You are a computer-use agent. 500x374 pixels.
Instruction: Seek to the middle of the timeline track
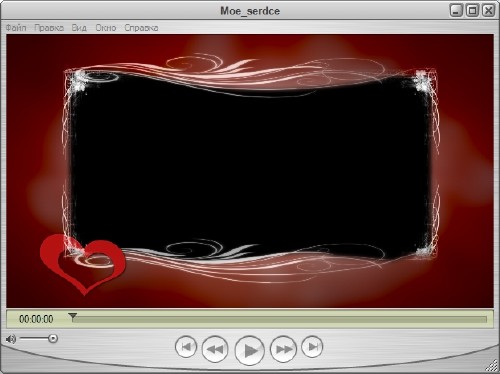pos(279,320)
